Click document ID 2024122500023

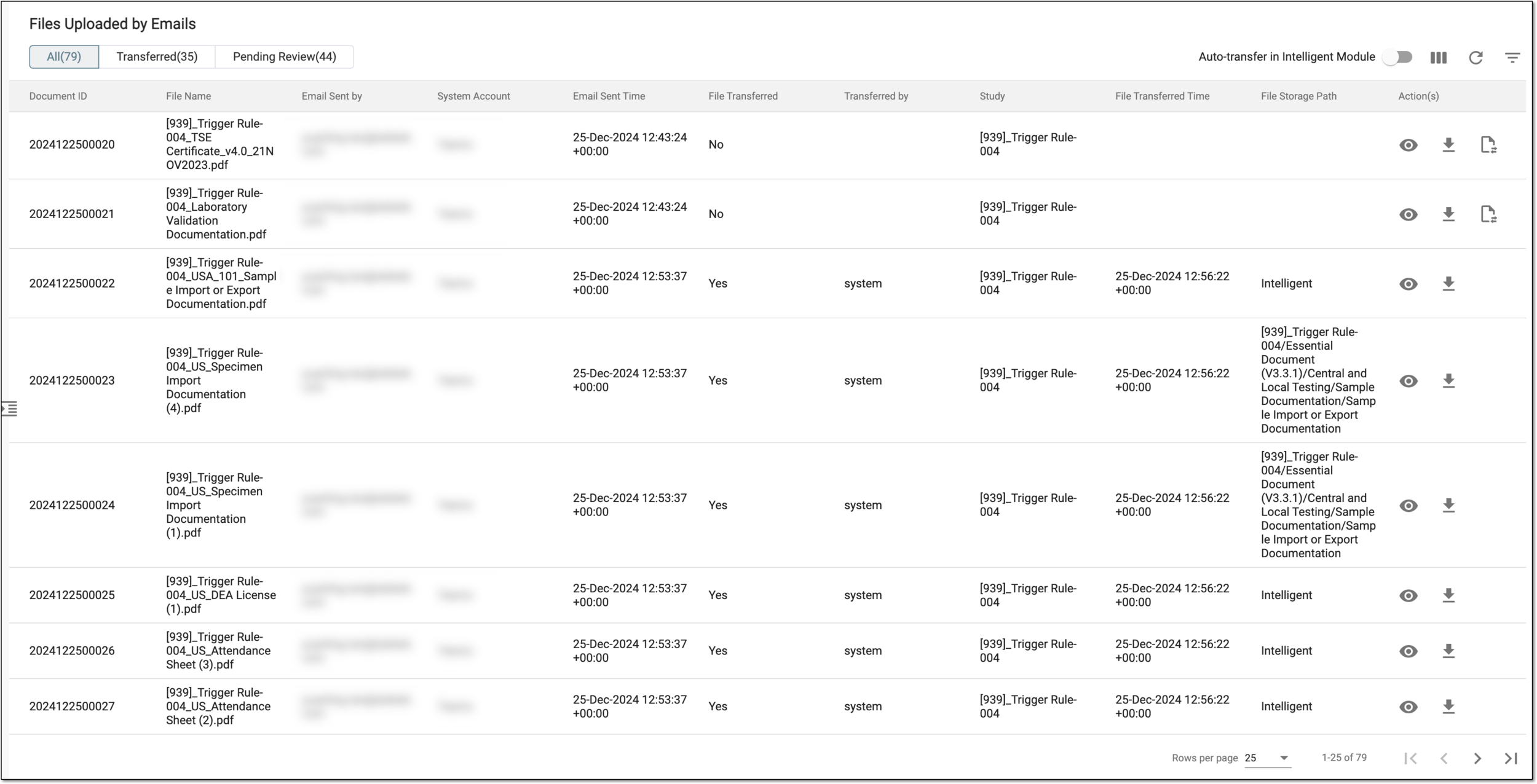[x=72, y=381]
